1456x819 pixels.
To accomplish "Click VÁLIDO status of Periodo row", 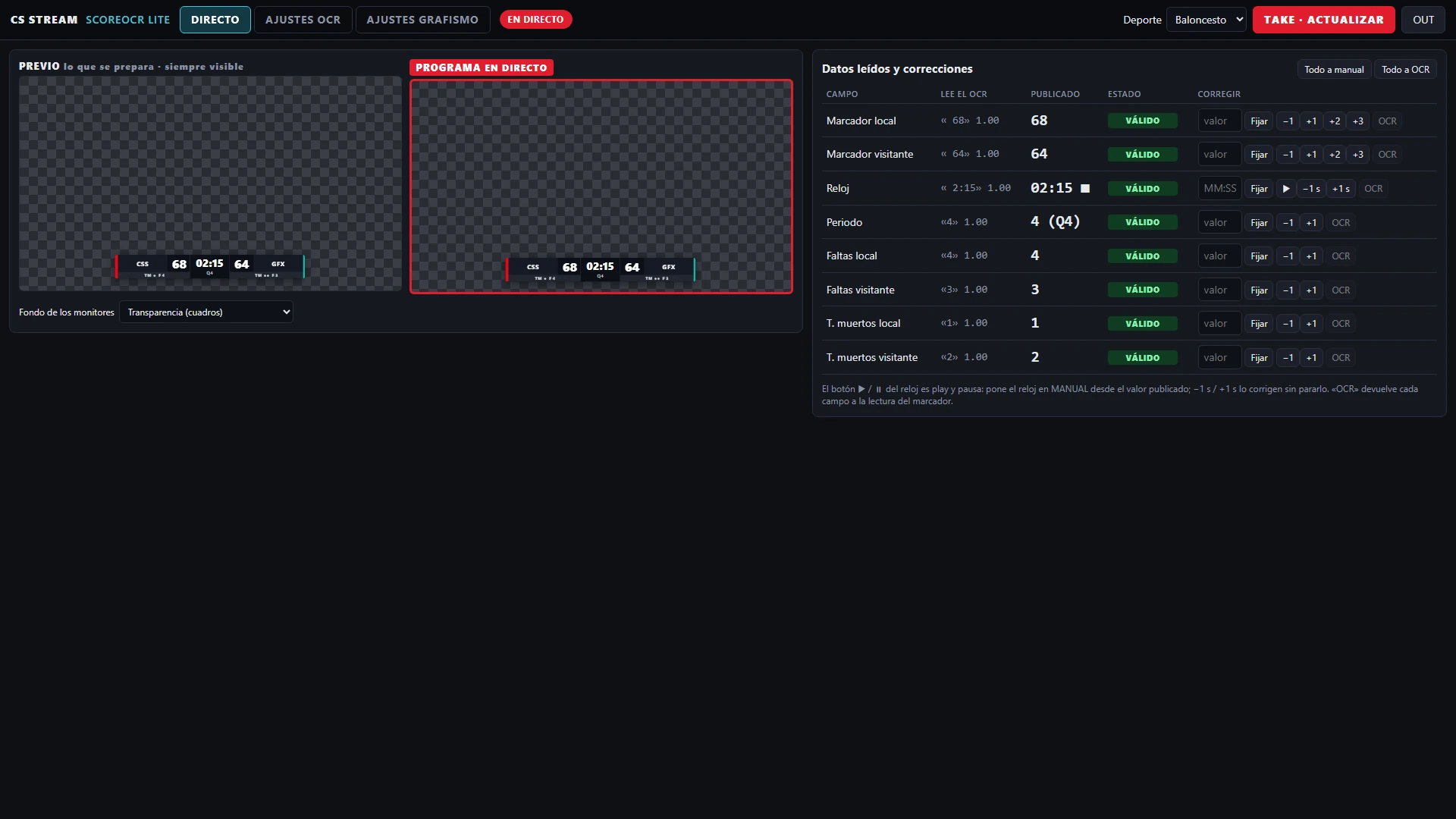I will 1142,222.
